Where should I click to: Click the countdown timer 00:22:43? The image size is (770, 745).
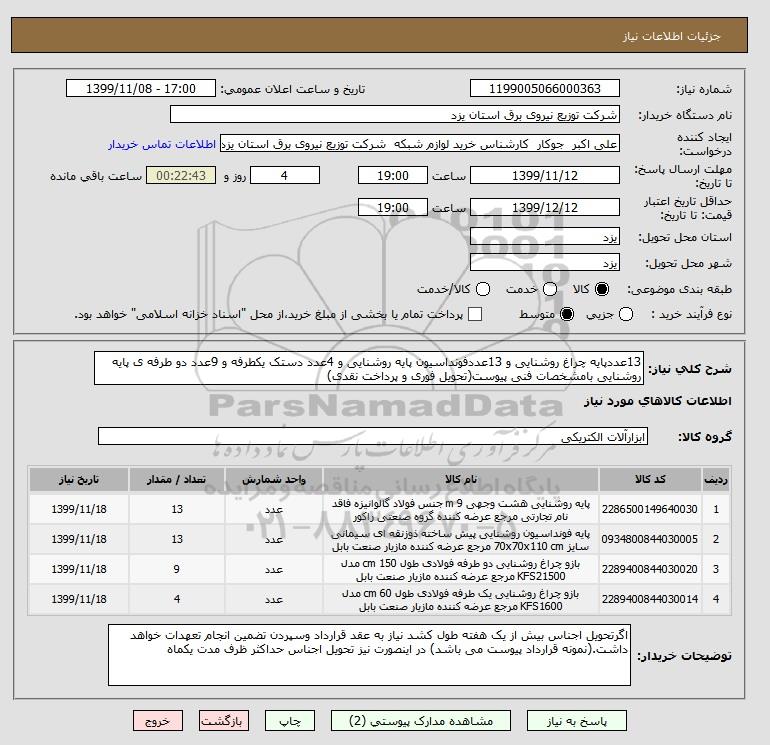click(x=181, y=175)
